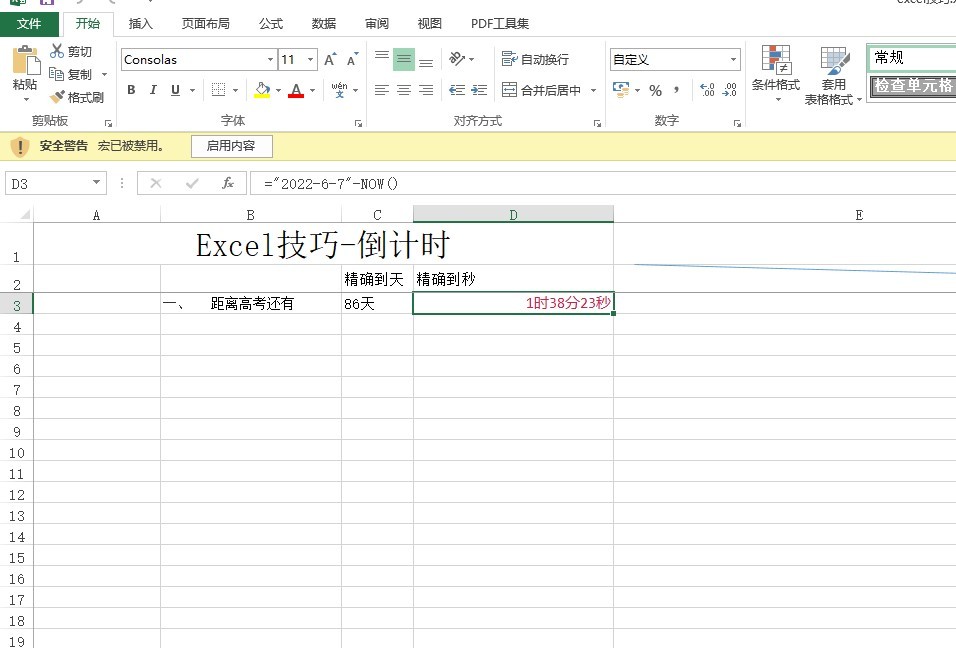956x648 pixels.
Task: Apply cell borders icon
Action: (x=218, y=90)
